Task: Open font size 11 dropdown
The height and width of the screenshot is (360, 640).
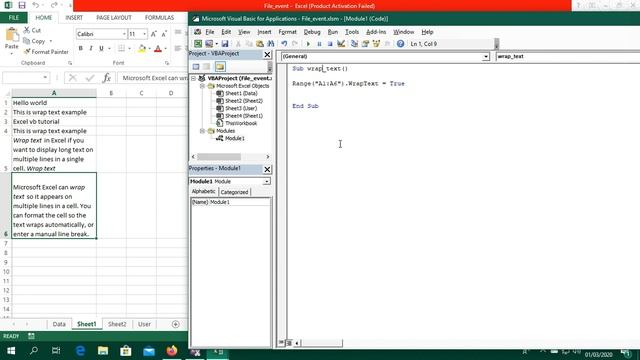Action: pyautogui.click(x=144, y=34)
